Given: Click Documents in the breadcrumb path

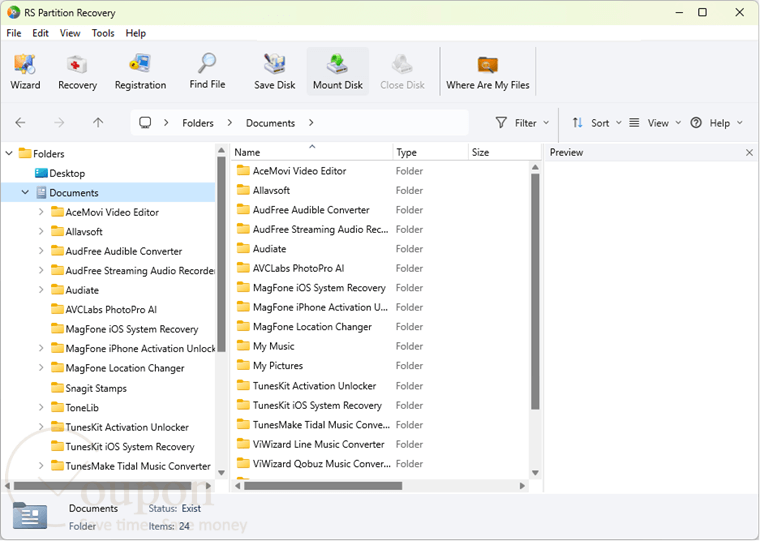Looking at the screenshot, I should (270, 123).
